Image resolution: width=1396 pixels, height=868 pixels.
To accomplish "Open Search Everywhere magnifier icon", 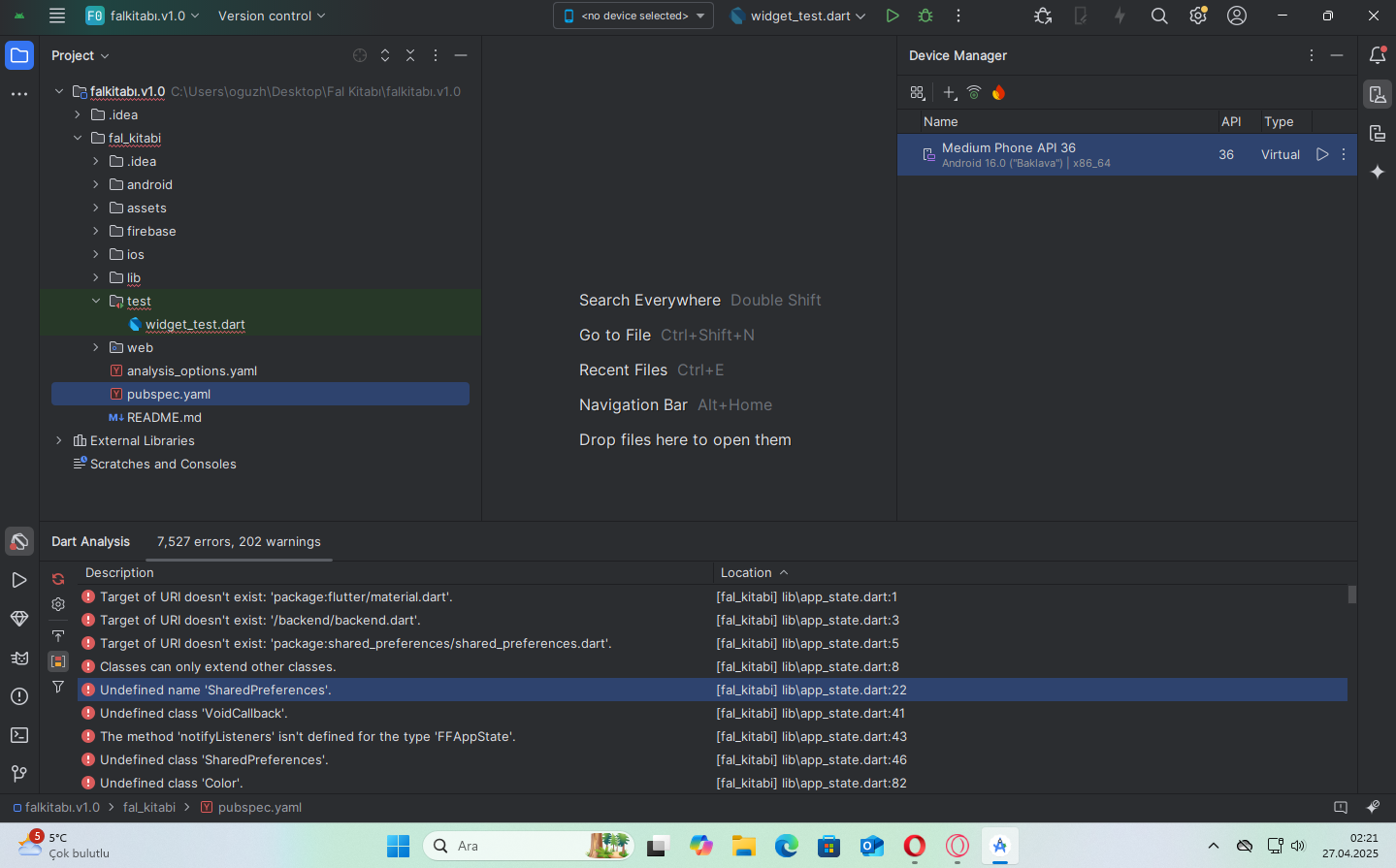I will [1158, 16].
